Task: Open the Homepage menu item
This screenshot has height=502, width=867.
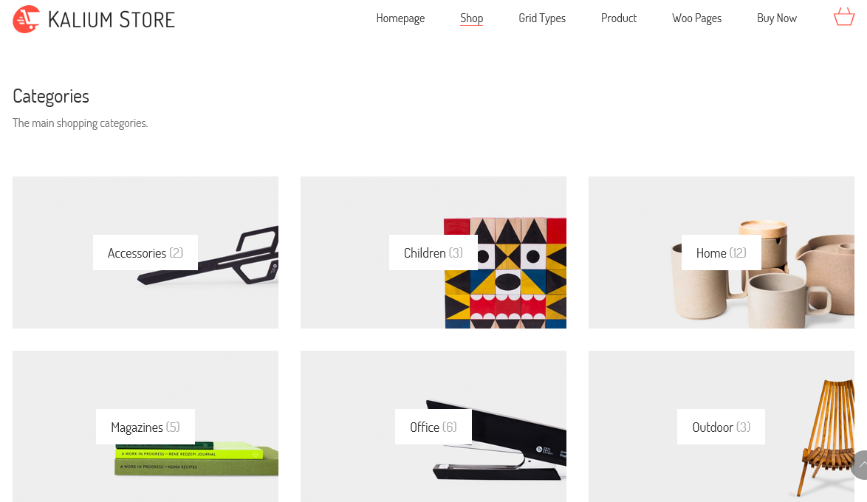Action: click(400, 18)
